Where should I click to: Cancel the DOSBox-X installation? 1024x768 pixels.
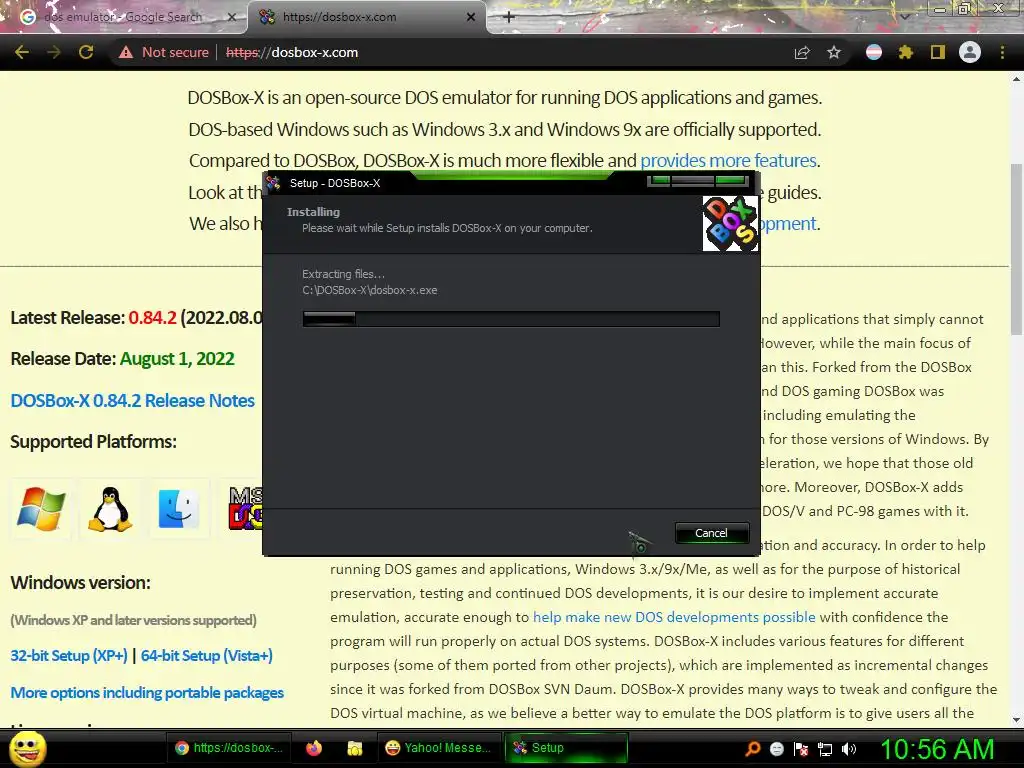pyautogui.click(x=712, y=533)
